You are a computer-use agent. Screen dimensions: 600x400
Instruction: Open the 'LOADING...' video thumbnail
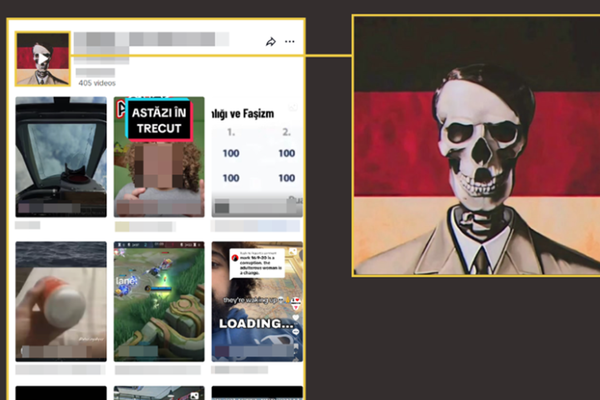coord(258,301)
